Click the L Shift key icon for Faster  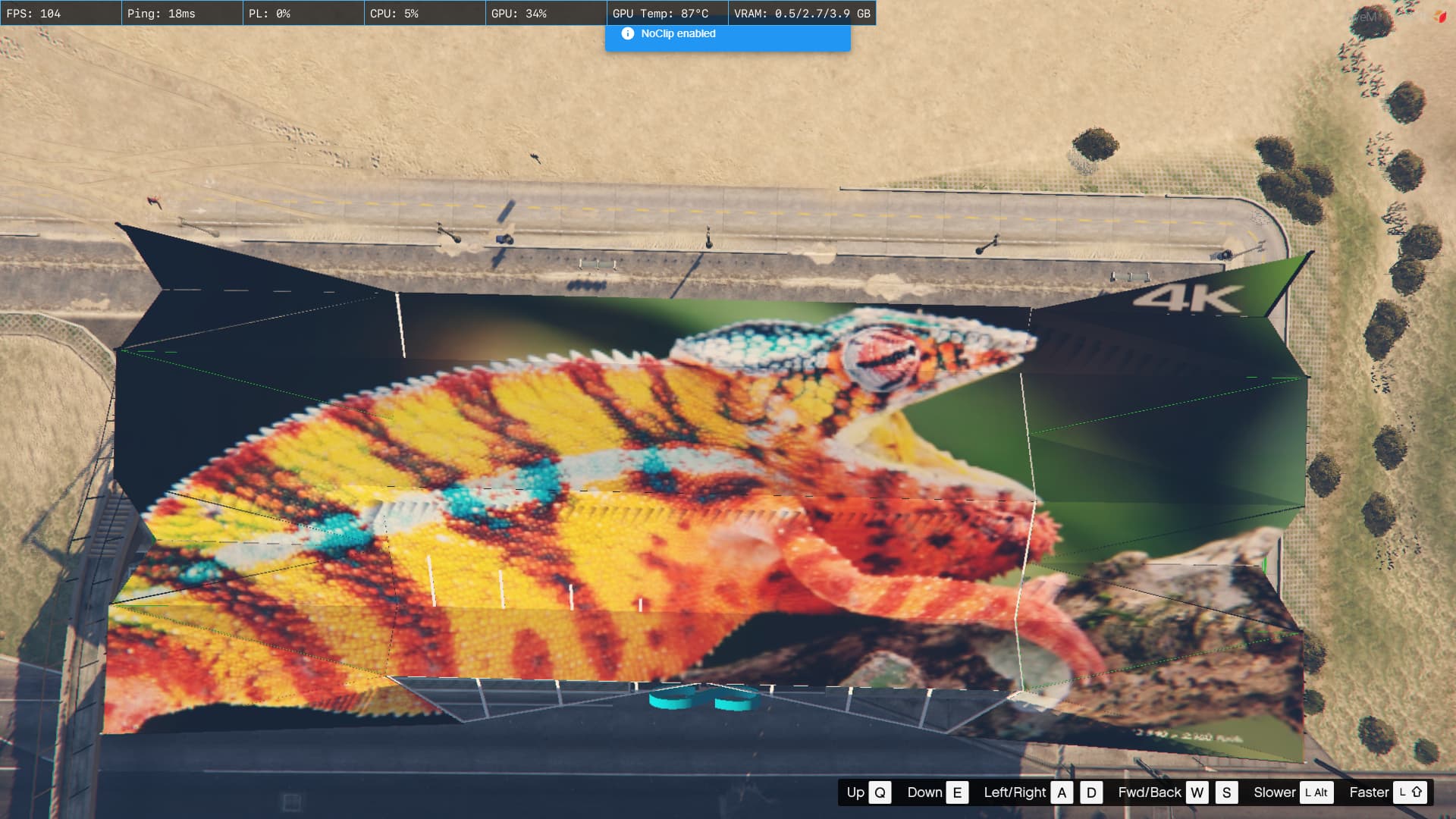1410,792
